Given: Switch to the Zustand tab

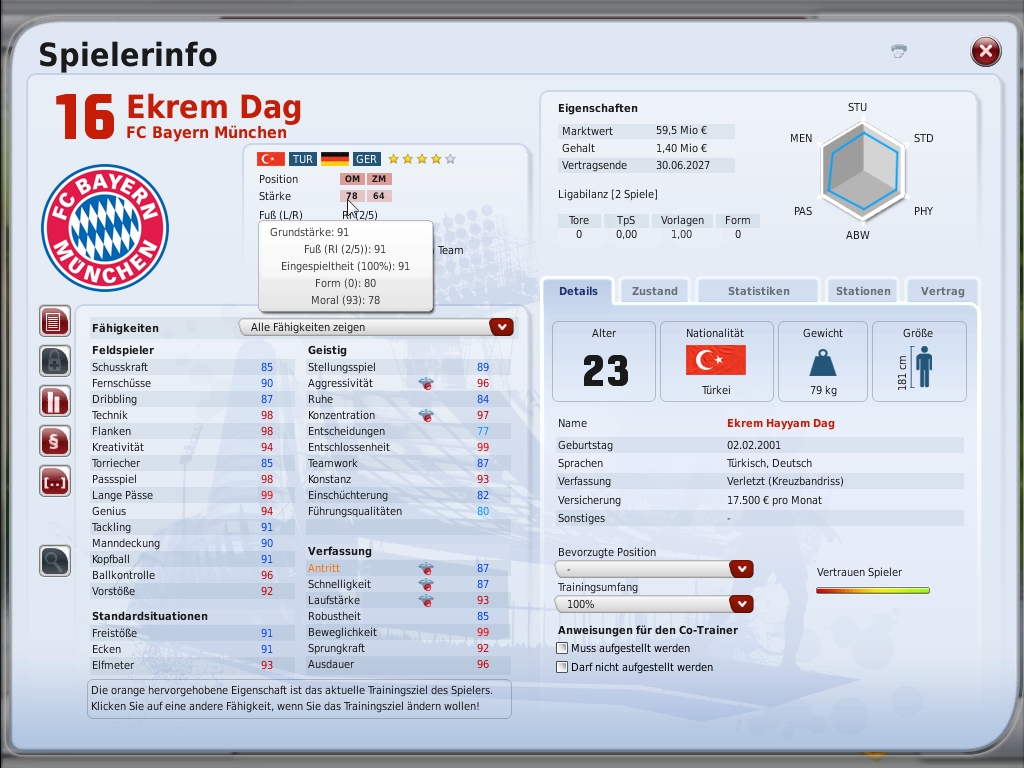Looking at the screenshot, I should pyautogui.click(x=655, y=291).
